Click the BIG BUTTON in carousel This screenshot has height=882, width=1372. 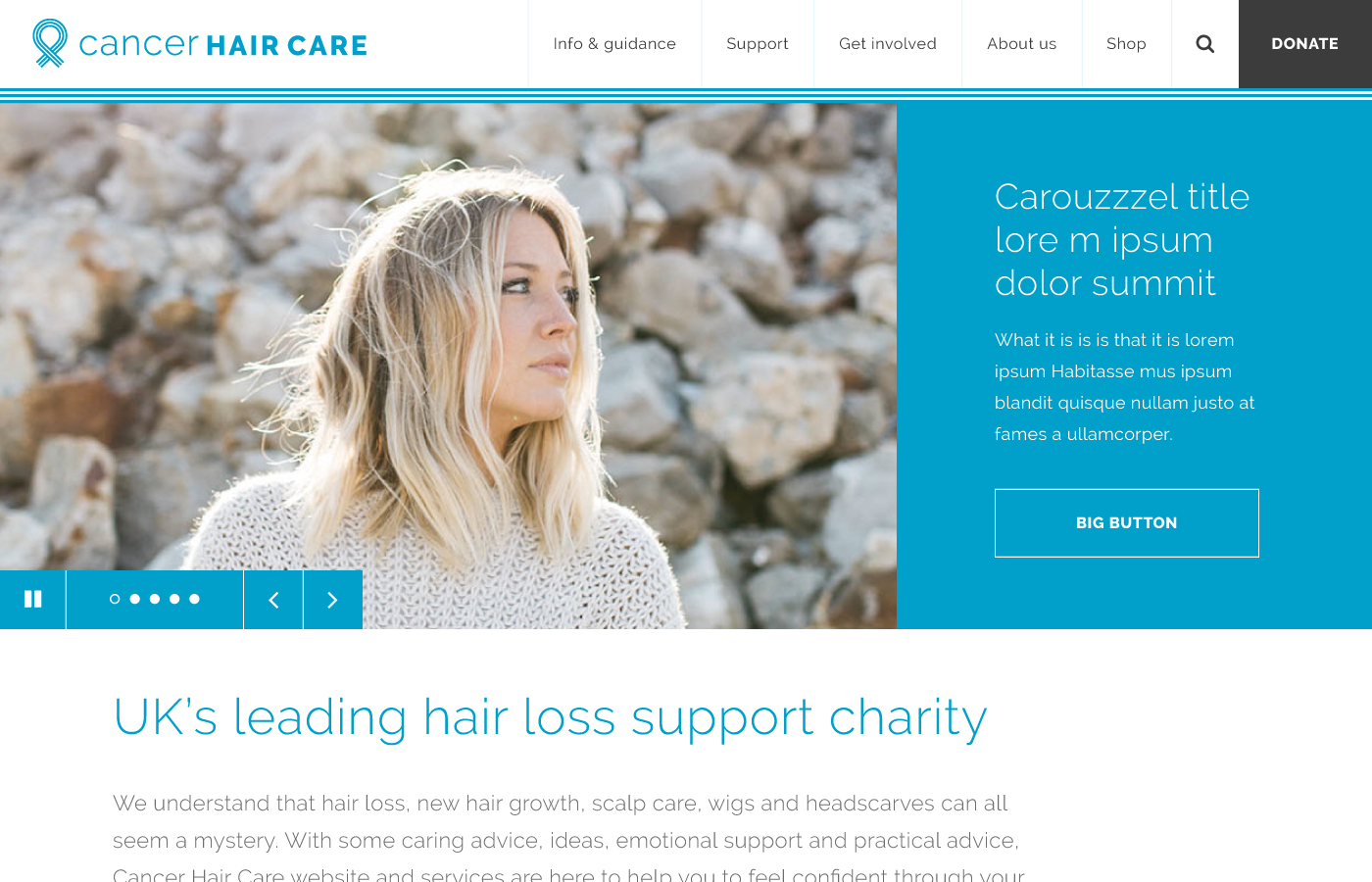tap(1127, 523)
